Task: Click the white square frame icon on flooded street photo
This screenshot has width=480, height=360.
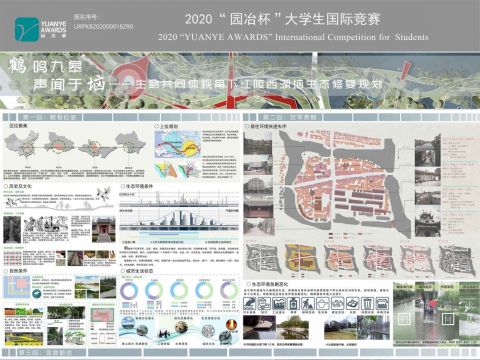Action: click(x=448, y=319)
